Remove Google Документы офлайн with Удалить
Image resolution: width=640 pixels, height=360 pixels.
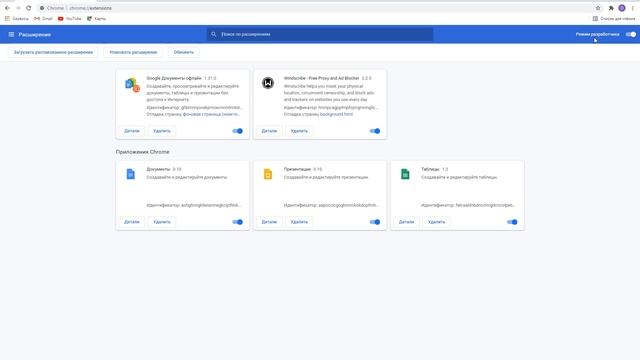coord(162,131)
